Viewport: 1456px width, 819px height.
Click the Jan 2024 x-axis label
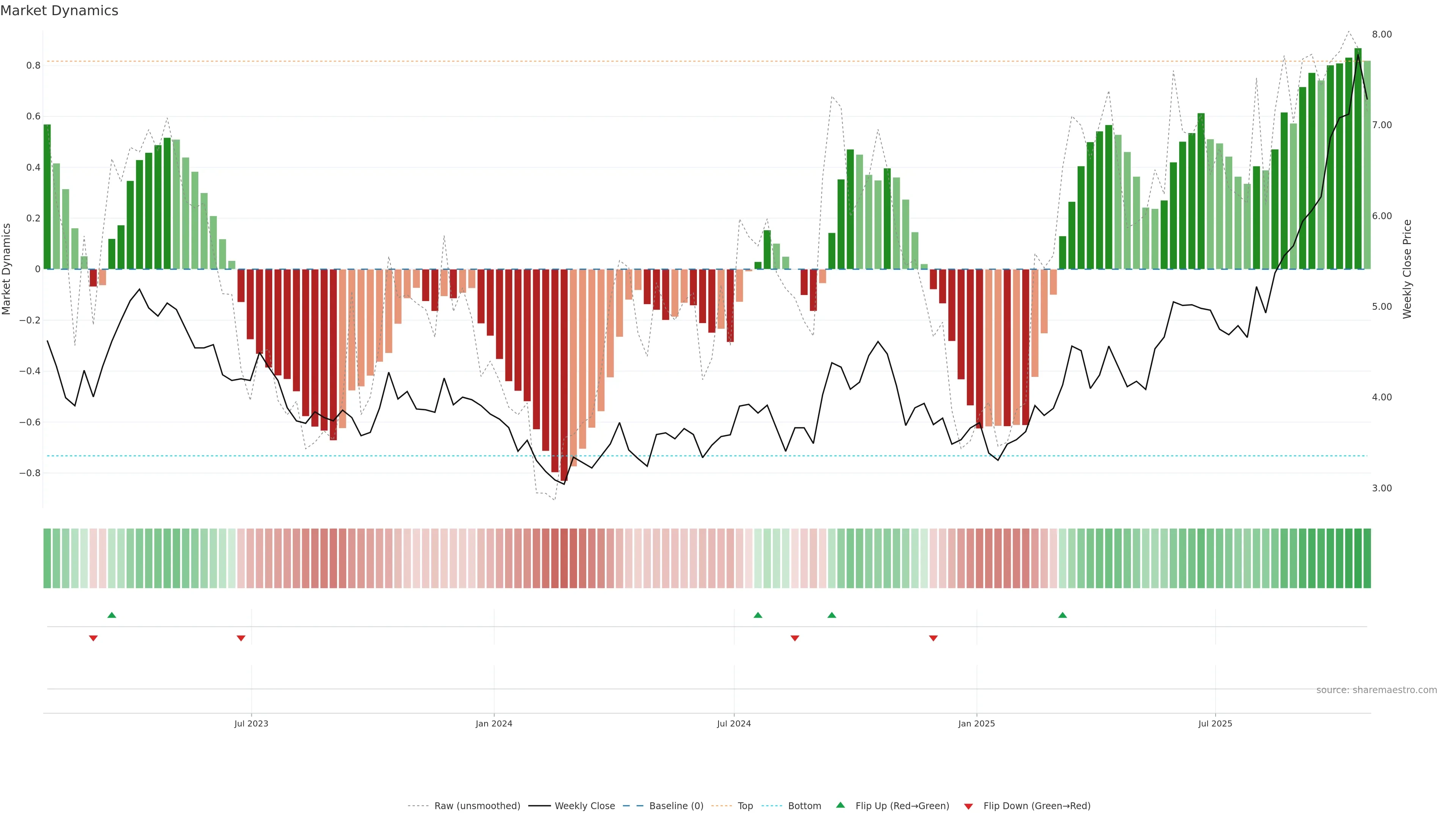(493, 723)
